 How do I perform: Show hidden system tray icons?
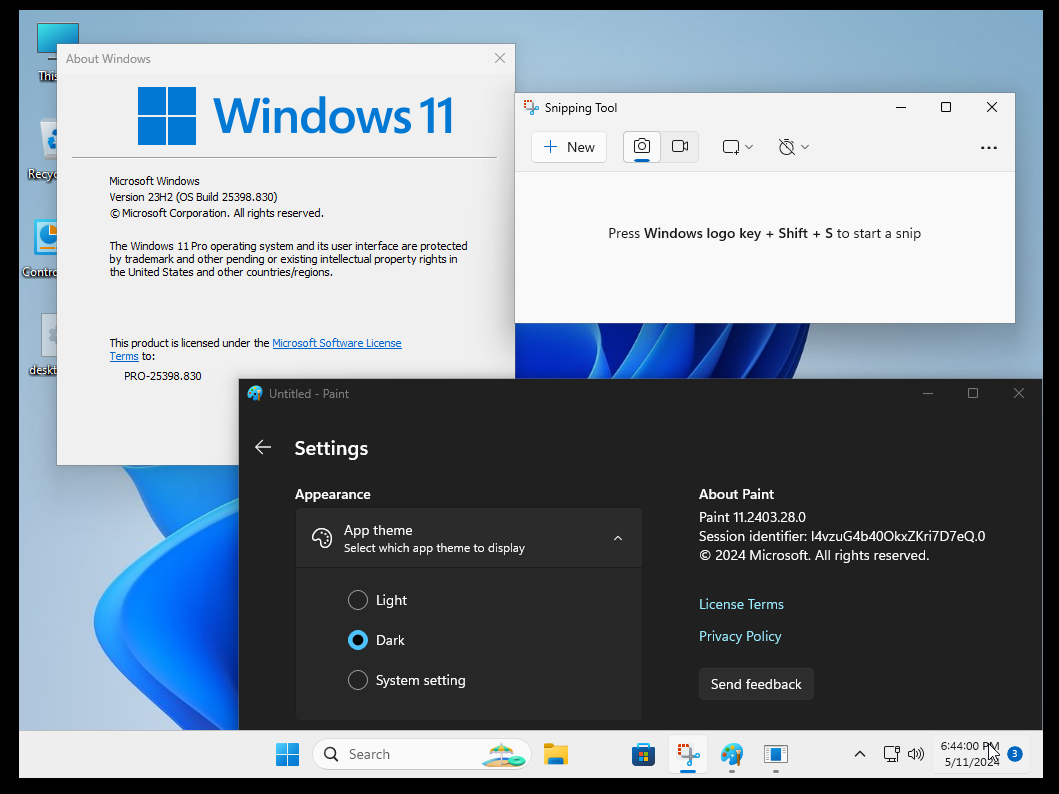[x=859, y=754]
